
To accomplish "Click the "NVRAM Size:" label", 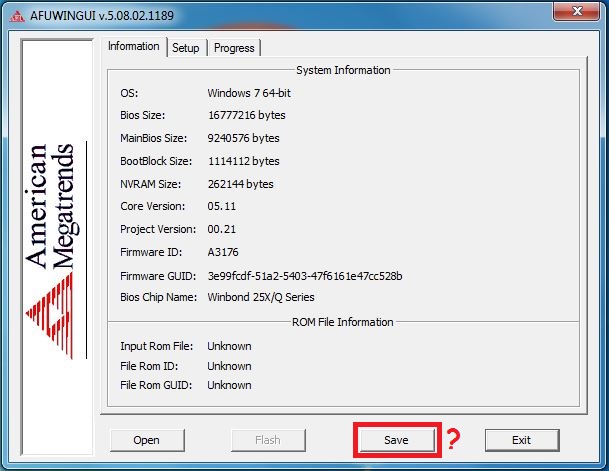I will point(151,184).
